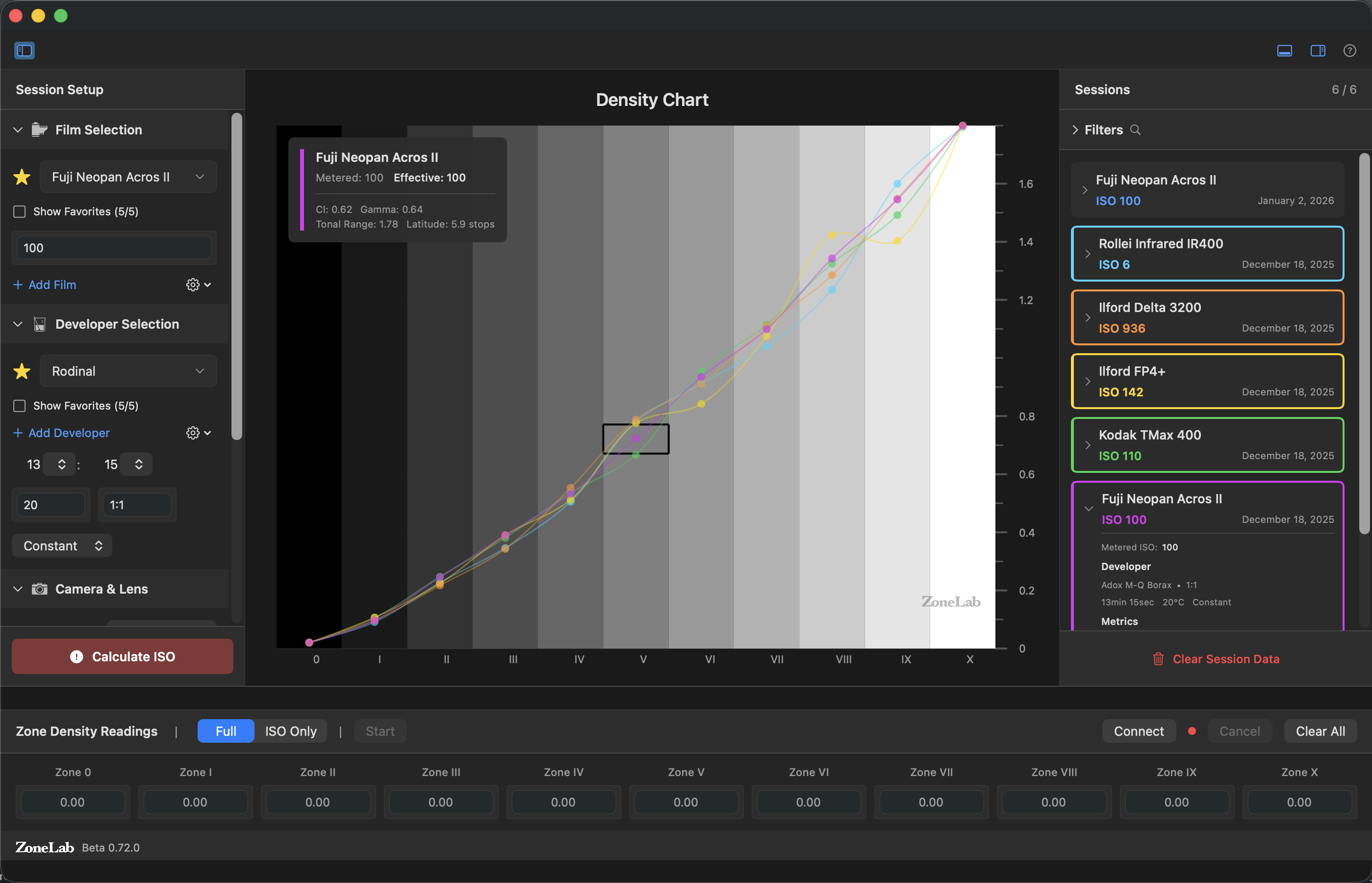Switch to the ISO Only tab
Image resolution: width=1372 pixels, height=883 pixels.
[291, 731]
